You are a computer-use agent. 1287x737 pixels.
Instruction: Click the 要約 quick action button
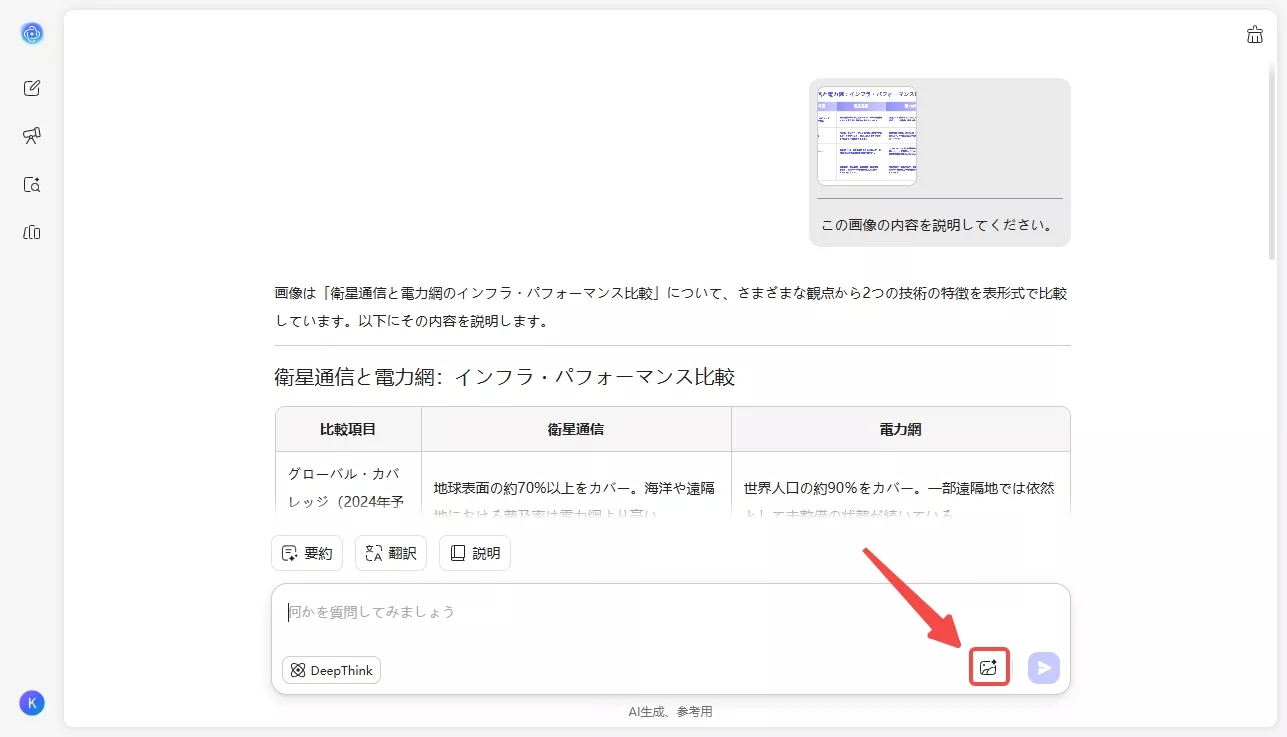pos(307,552)
